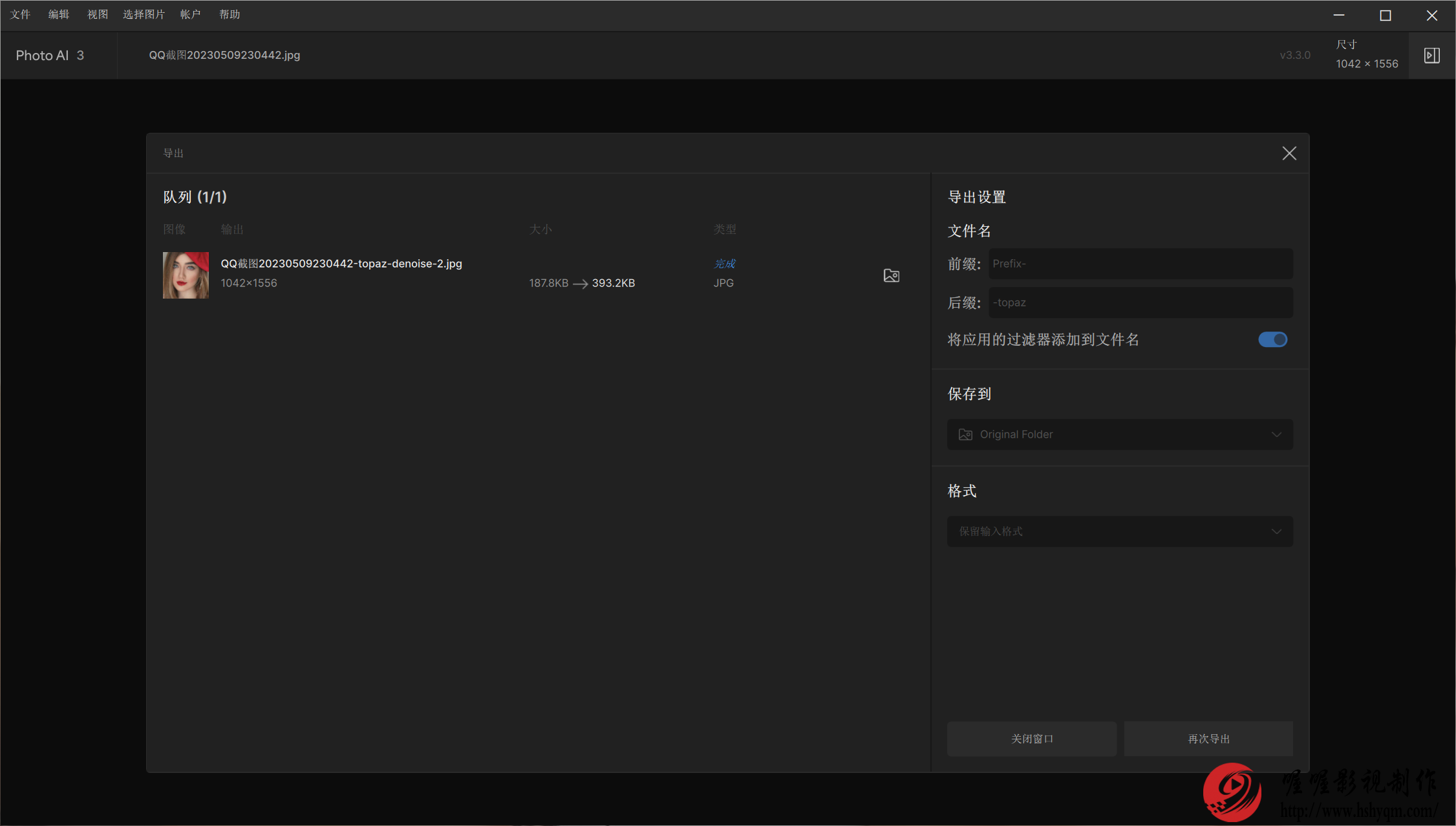Screen dimensions: 1456x826
Task: Toggle the right side panel icon
Action: 1432,56
